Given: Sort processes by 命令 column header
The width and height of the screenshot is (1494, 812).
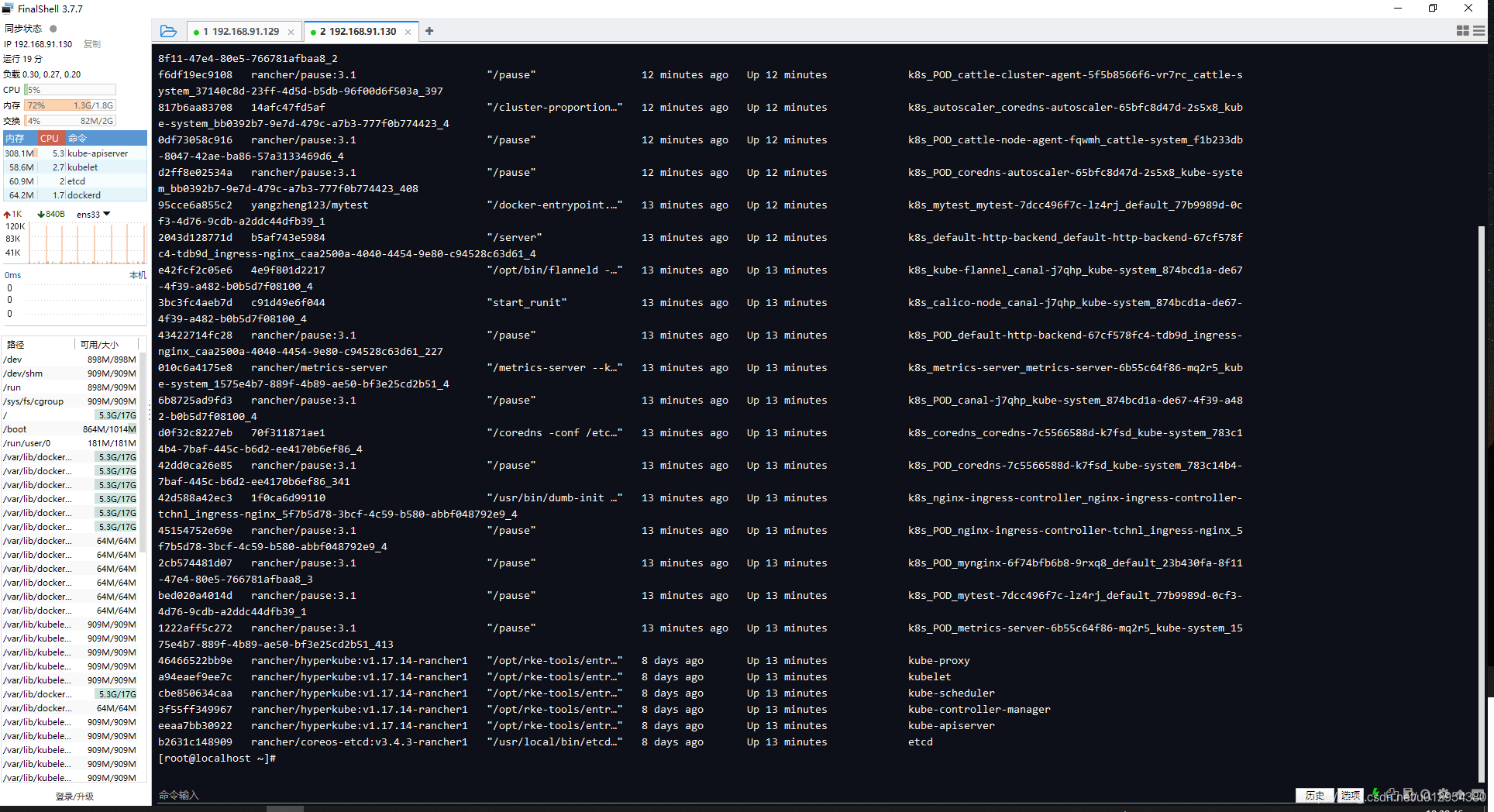Looking at the screenshot, I should tap(105, 139).
